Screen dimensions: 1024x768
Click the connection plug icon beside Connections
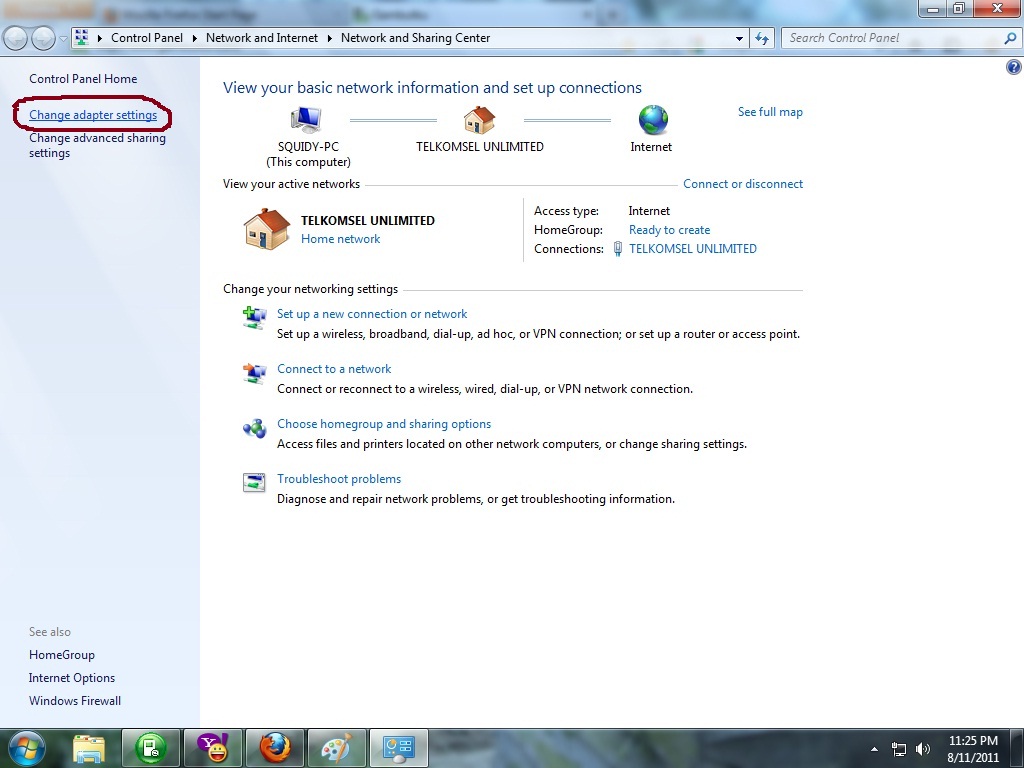617,249
